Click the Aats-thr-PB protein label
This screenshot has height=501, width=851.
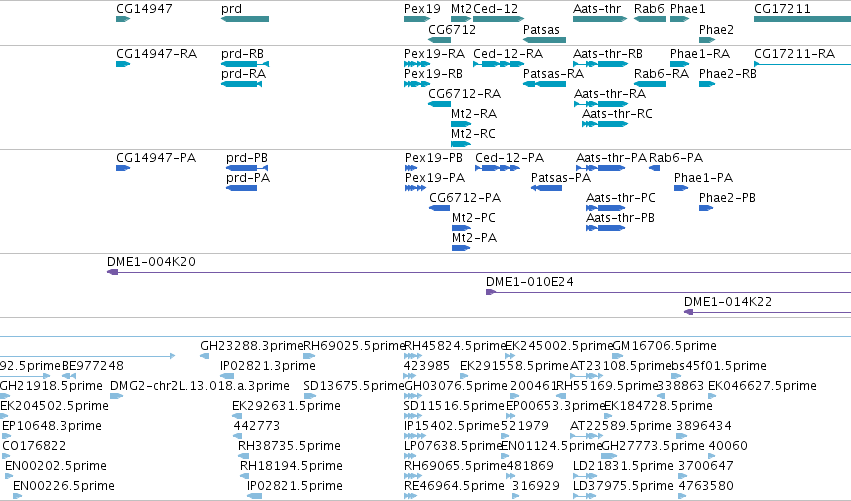point(620,218)
